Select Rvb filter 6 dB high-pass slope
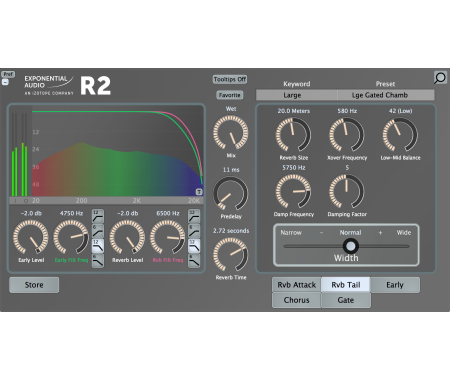Image resolution: width=450 pixels, height=380 pixels. click(194, 231)
